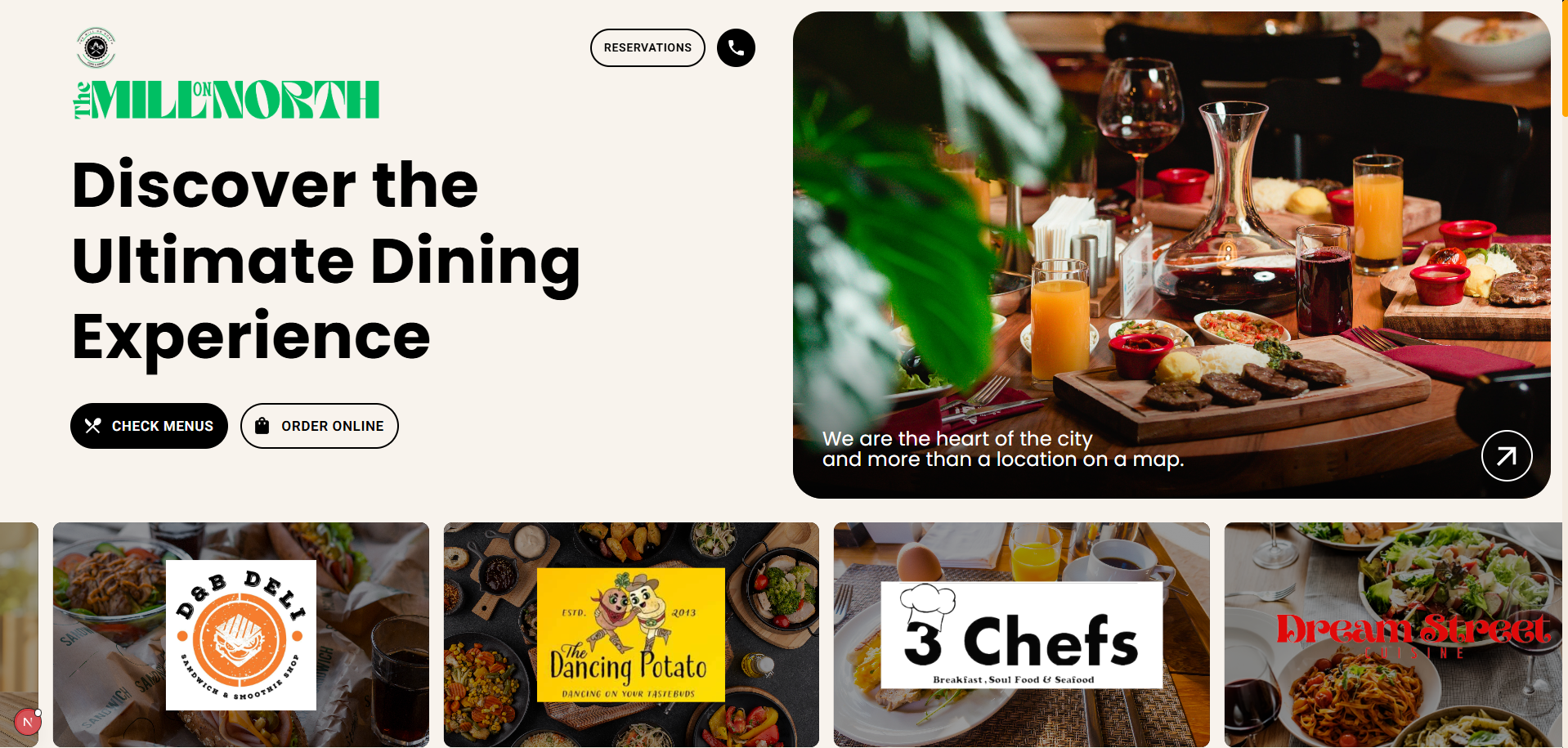Click the fork and knife icon in Check Menus
1568x748 pixels.
click(93, 426)
